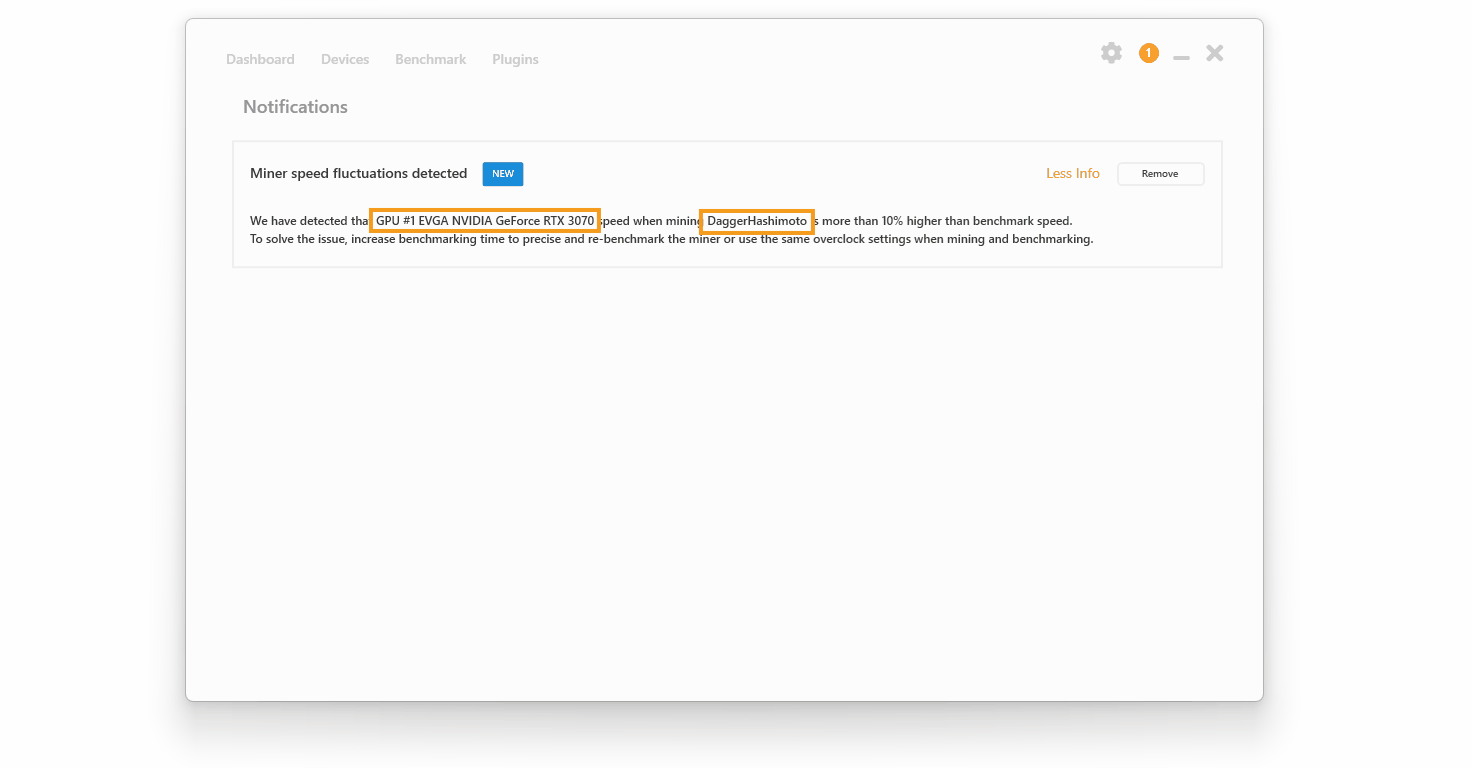
Task: Select the miner speed fluctuations notification title
Action: point(358,173)
